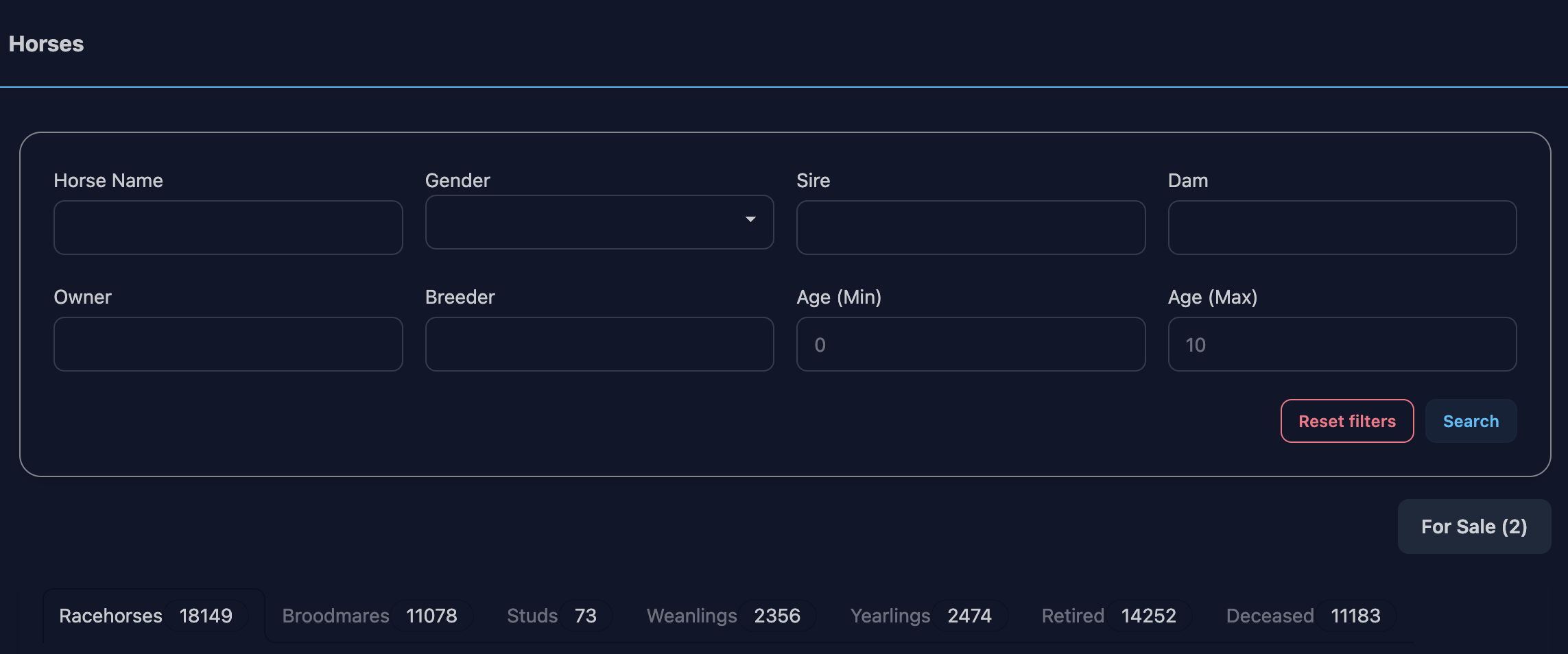Image resolution: width=1568 pixels, height=654 pixels.
Task: Click the Breeder input field
Action: [x=599, y=344]
